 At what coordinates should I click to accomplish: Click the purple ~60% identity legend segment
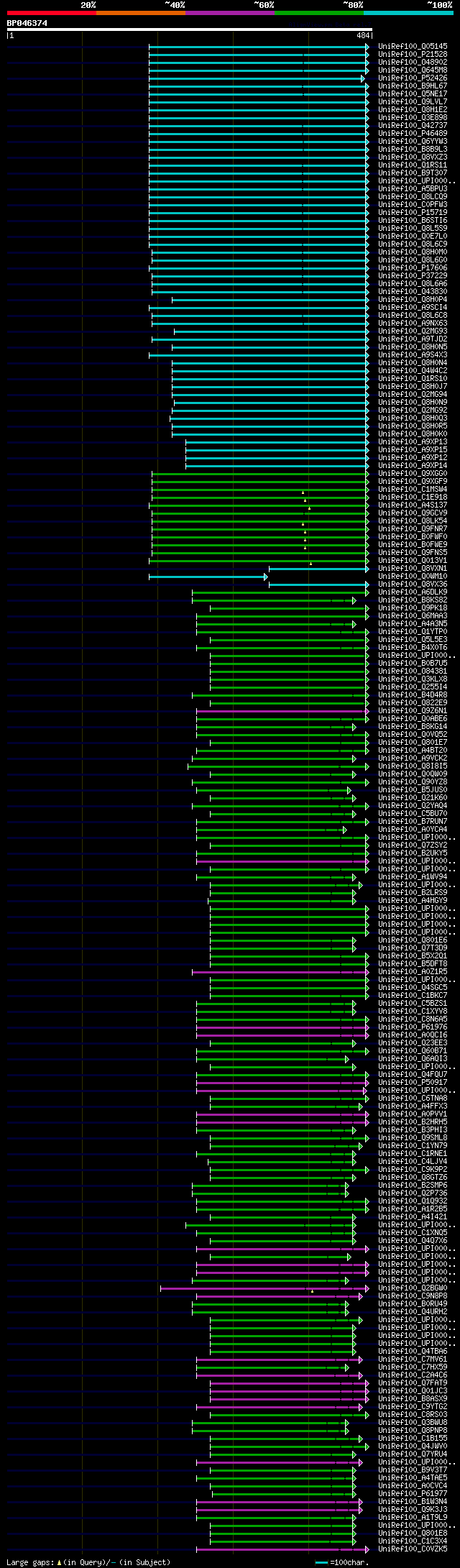point(229,12)
